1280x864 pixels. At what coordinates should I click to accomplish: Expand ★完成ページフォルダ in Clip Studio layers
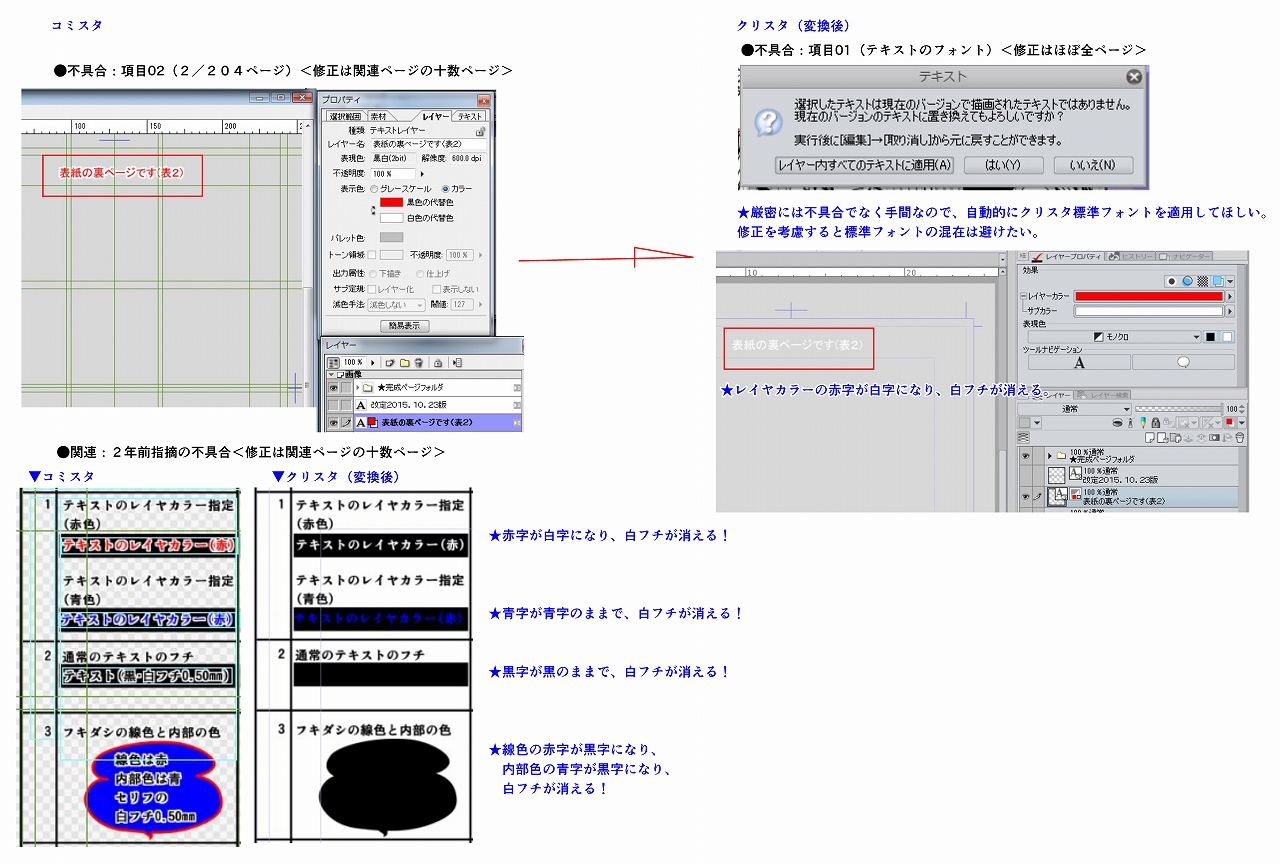[1050, 454]
